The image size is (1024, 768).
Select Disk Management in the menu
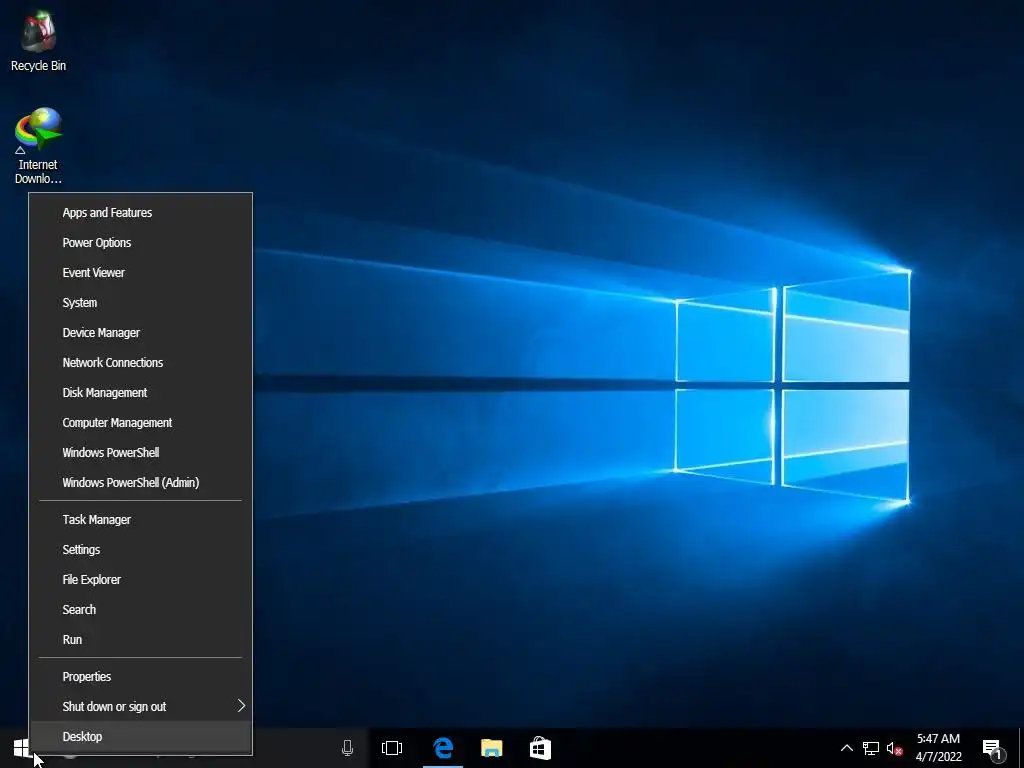coord(140,392)
